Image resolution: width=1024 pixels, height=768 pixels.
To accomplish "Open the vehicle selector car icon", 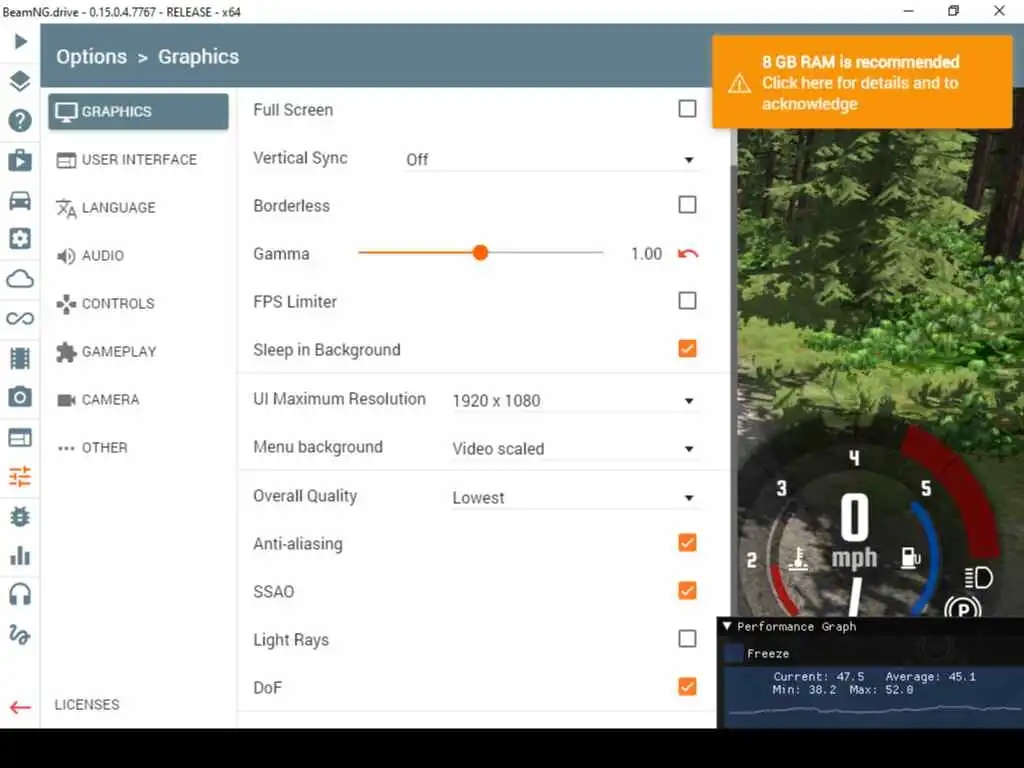I will [x=20, y=200].
